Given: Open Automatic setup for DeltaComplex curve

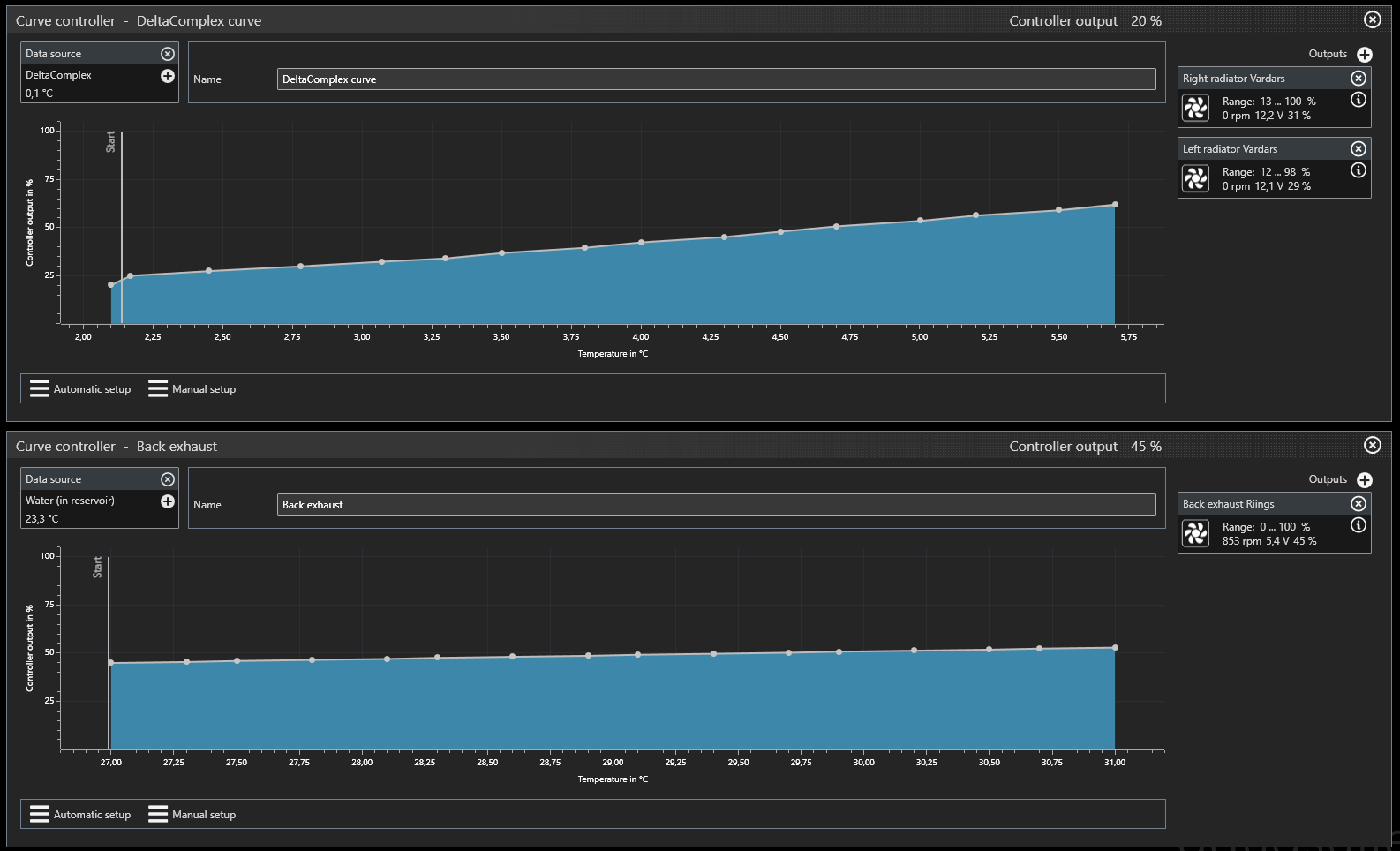Looking at the screenshot, I should (x=80, y=389).
